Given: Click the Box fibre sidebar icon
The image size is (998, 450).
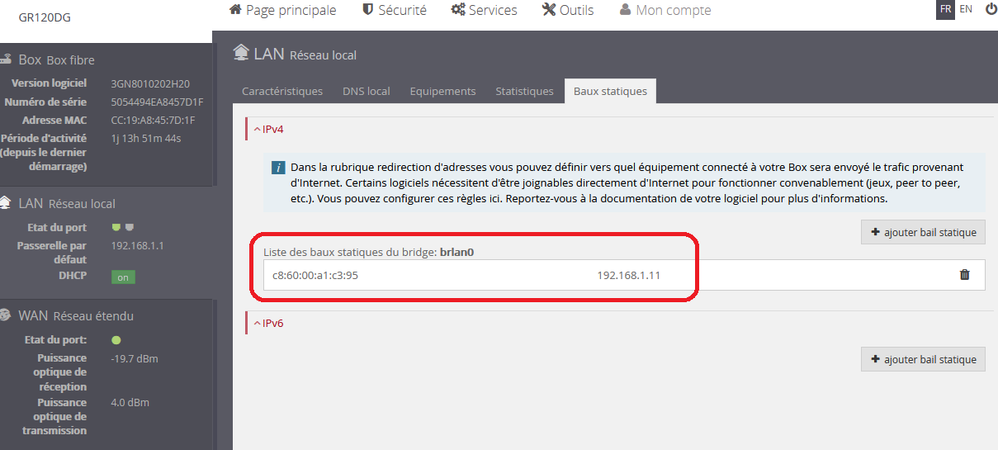Looking at the screenshot, I should point(6,59).
